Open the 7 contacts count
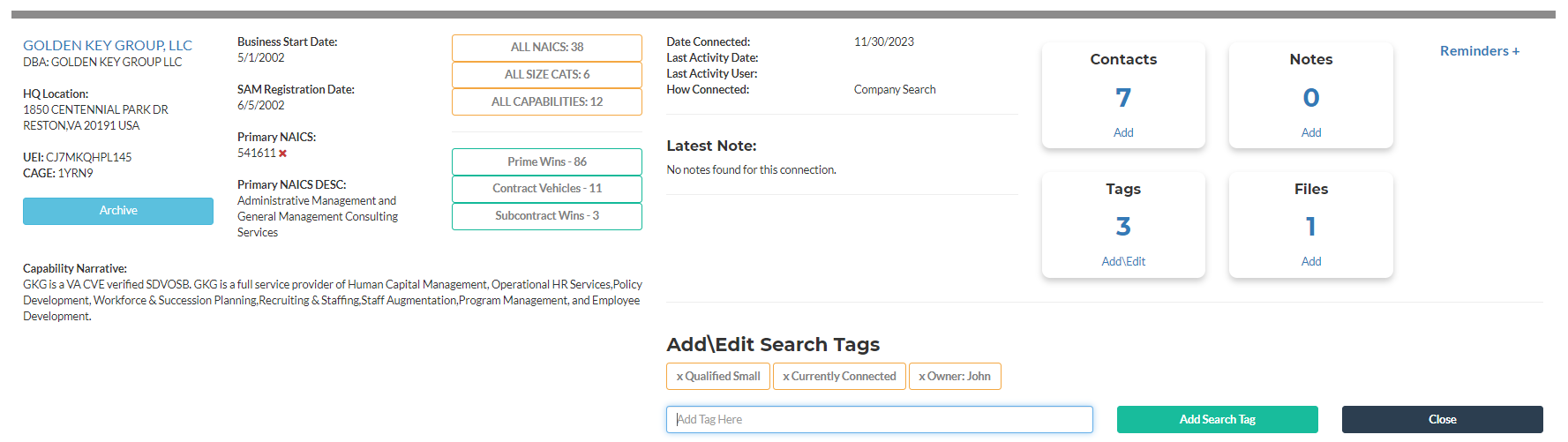Image resolution: width=1568 pixels, height=442 pixels. (x=1122, y=97)
